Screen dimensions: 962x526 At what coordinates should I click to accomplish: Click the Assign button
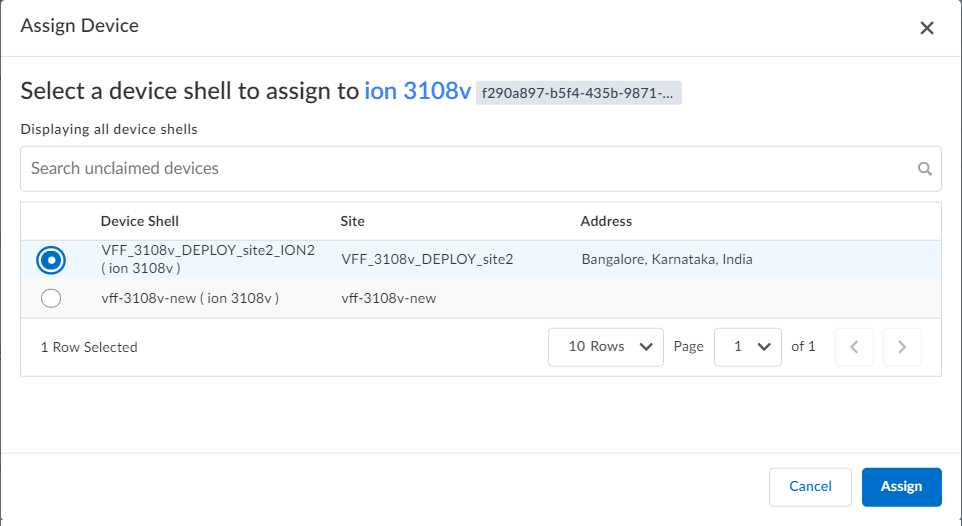click(901, 486)
